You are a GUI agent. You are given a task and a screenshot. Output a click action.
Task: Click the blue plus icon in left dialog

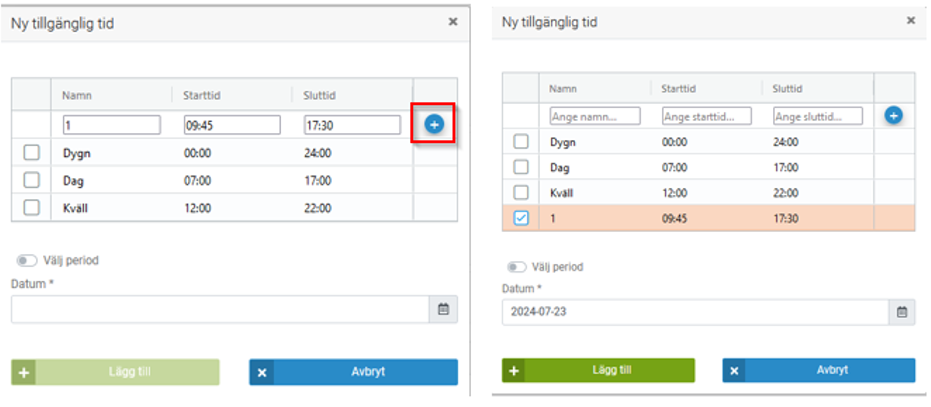(434, 125)
